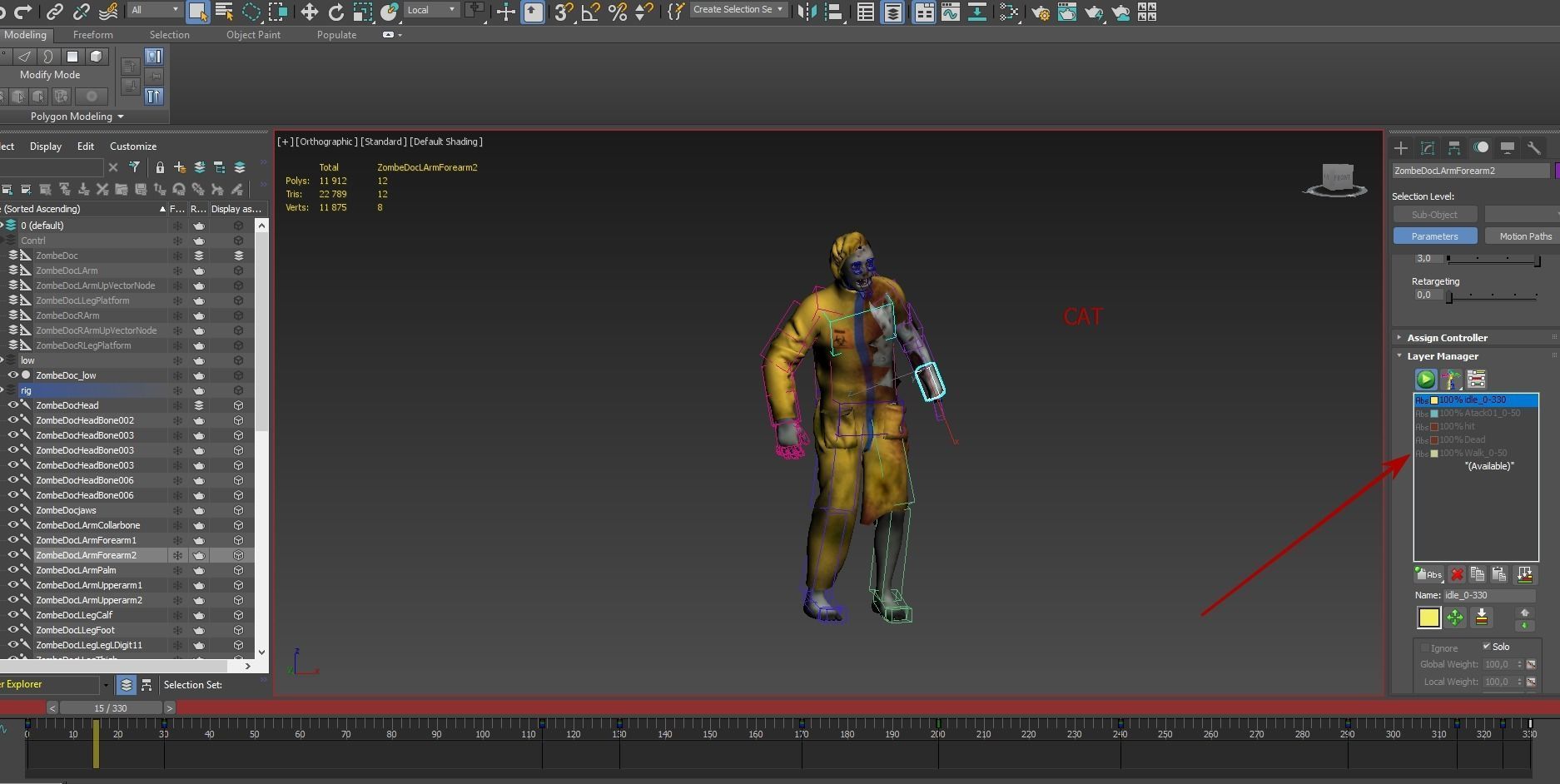Click the Align tool icon

tap(833, 12)
